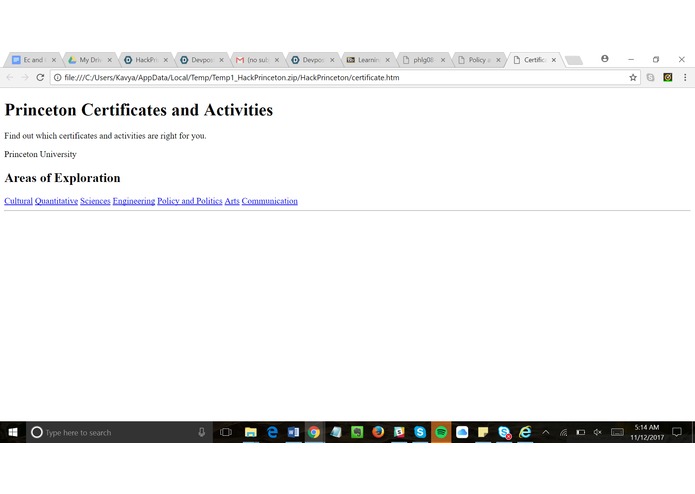
Task: Open Task View from the taskbar
Action: 226,432
